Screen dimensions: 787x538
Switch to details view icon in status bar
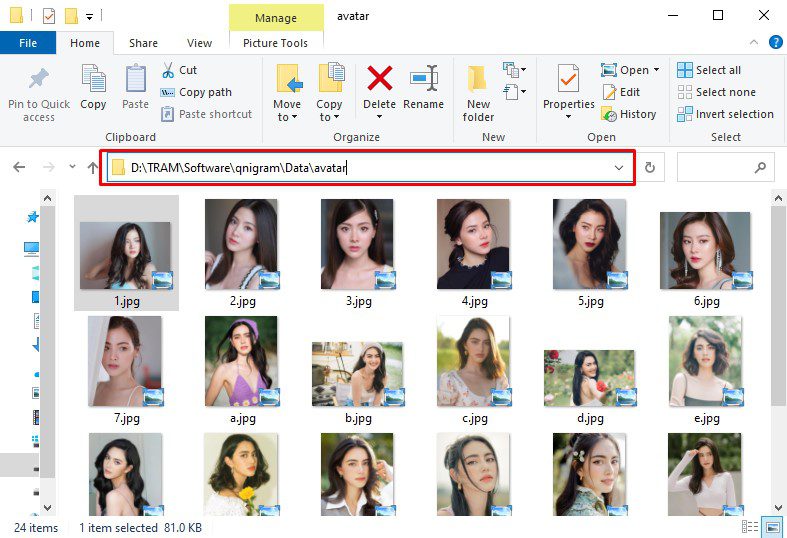click(750, 527)
